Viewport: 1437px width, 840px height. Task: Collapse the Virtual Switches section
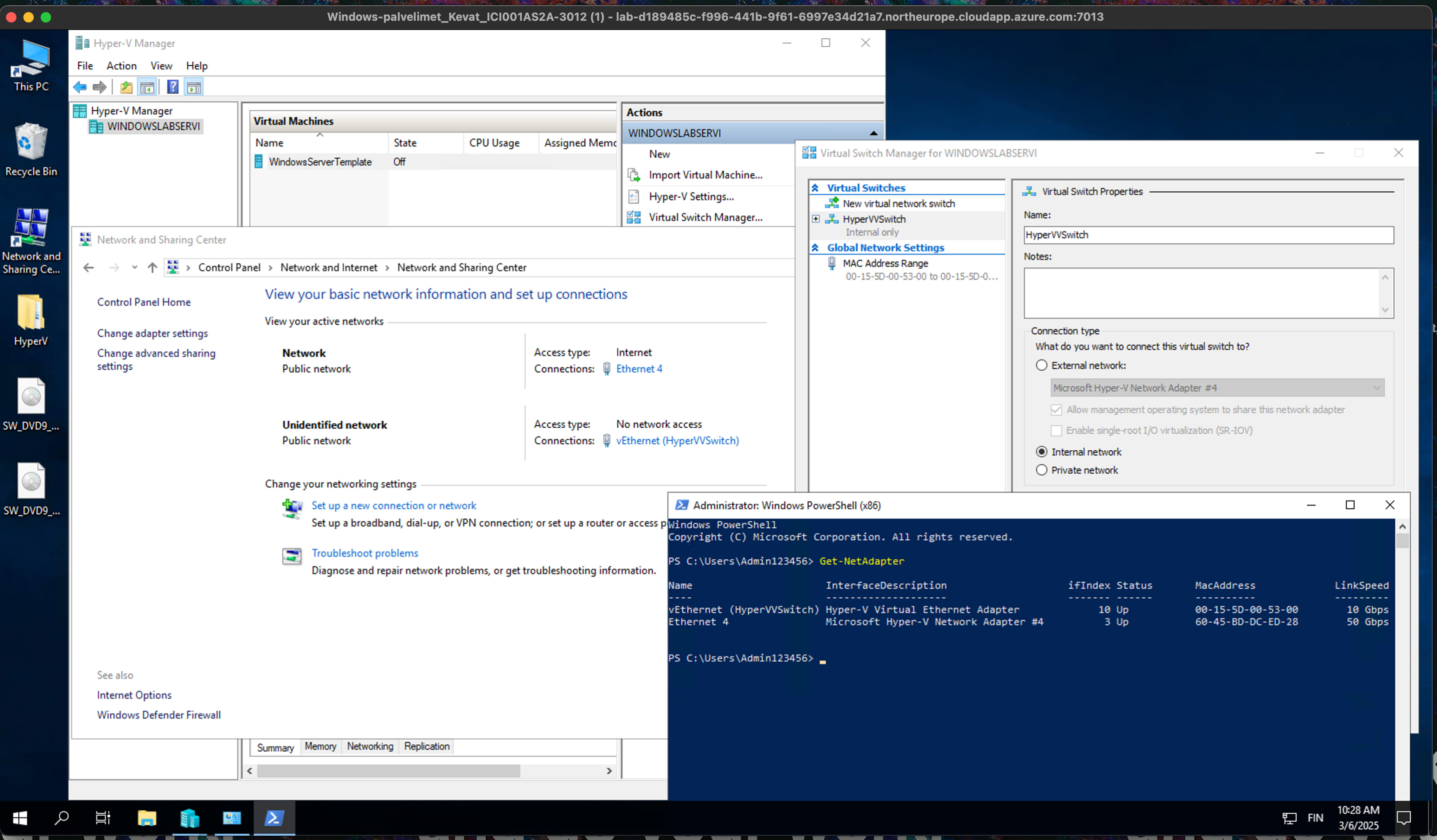coord(815,188)
